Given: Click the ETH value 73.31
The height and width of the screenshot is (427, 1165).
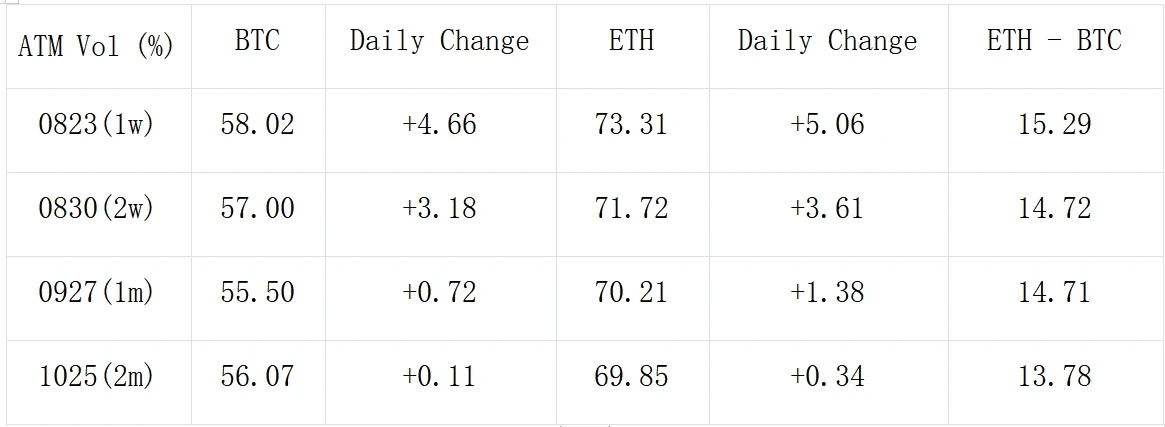Looking at the screenshot, I should tap(631, 125).
